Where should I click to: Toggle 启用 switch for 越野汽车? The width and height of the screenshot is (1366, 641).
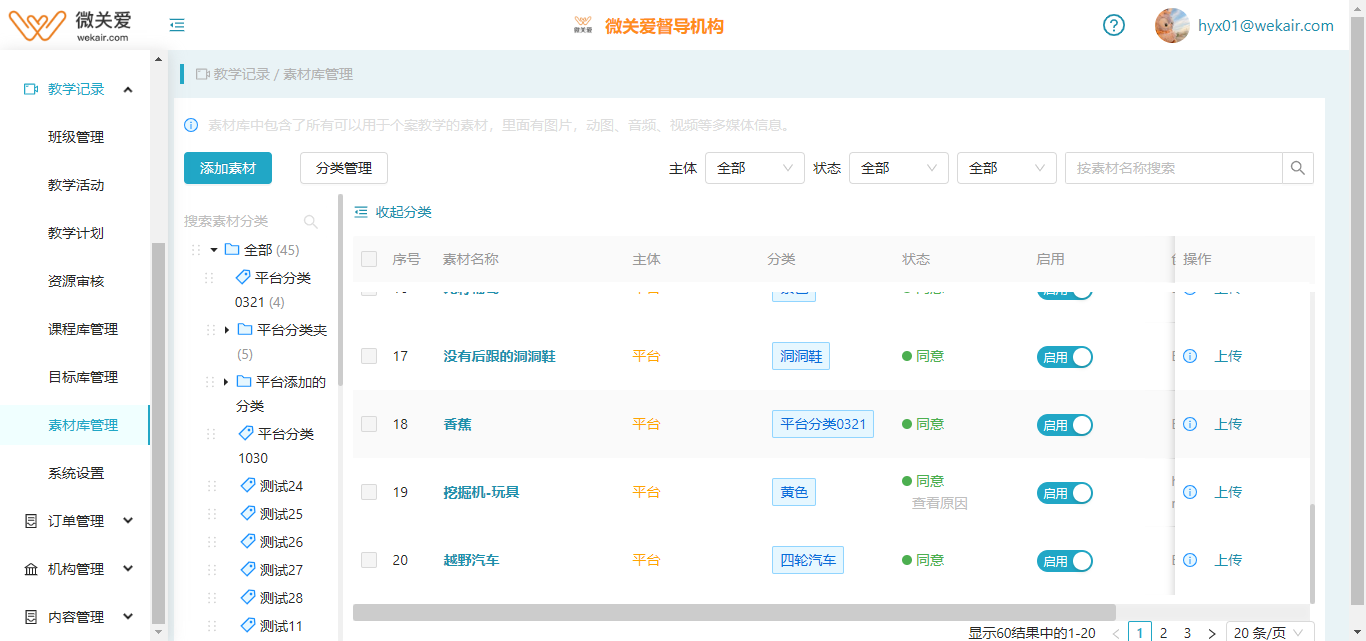coord(1065,561)
